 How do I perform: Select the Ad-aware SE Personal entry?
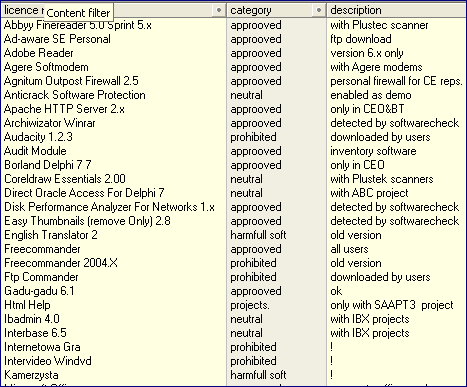(57, 39)
